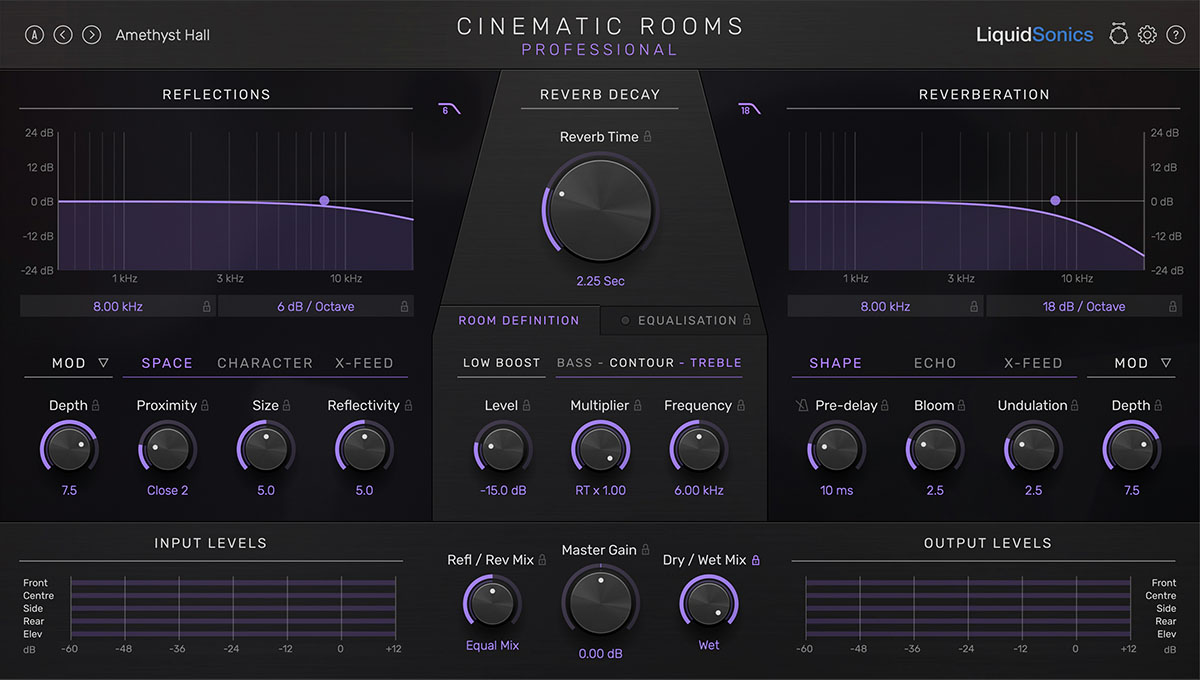Toggle the lock on 6 dB / Octave field

click(404, 307)
